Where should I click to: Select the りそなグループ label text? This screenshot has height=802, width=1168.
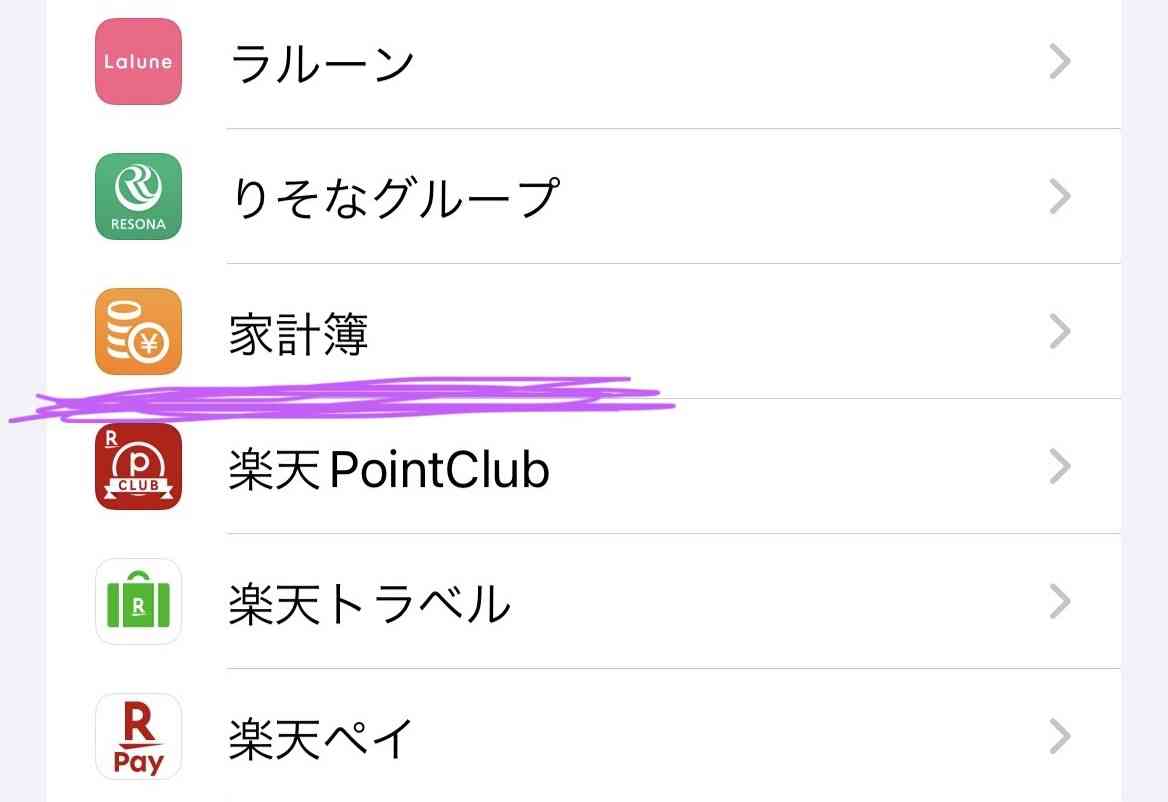tap(396, 198)
